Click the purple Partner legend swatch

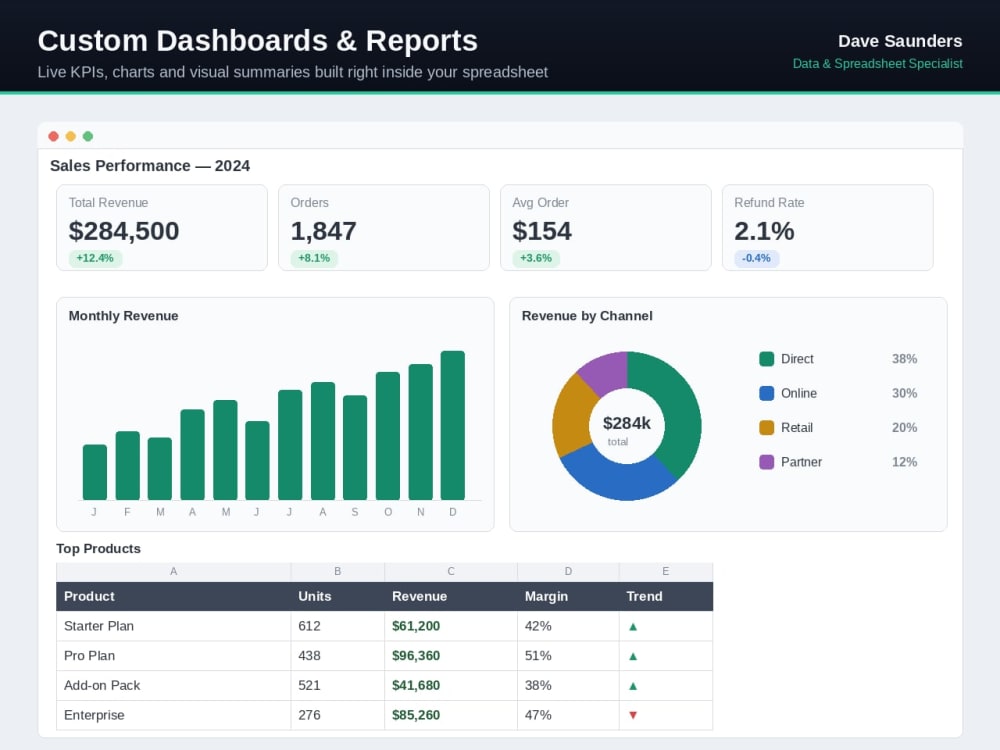click(x=767, y=462)
